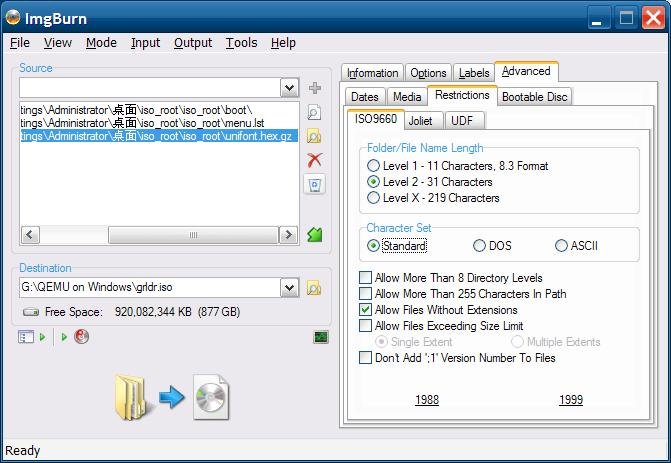The image size is (671, 463).
Task: Check Don't Add ';1' Version Number
Action: pyautogui.click(x=457, y=358)
